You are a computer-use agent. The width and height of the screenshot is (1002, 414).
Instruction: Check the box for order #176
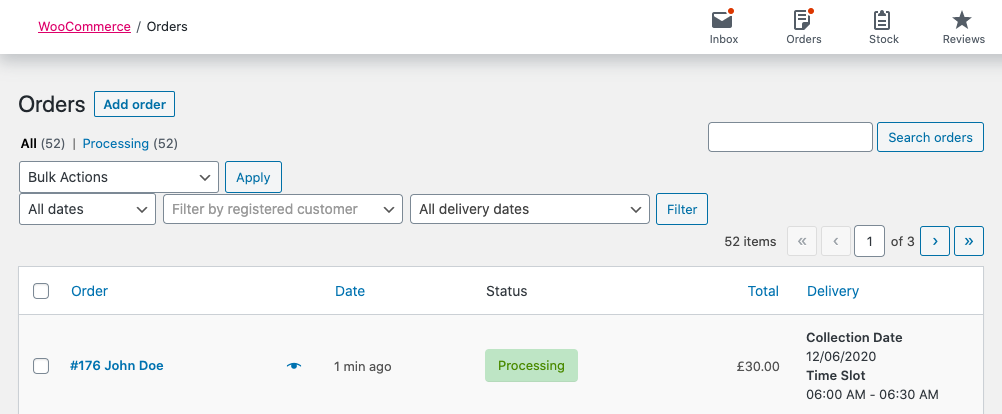pos(41,366)
